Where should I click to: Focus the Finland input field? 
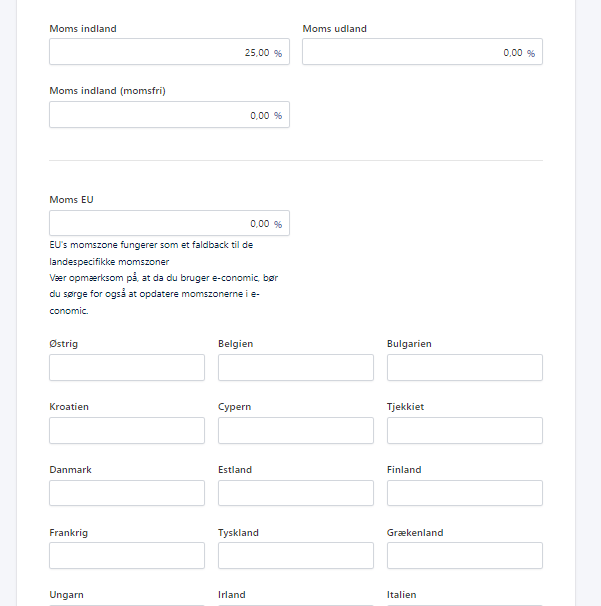[465, 493]
